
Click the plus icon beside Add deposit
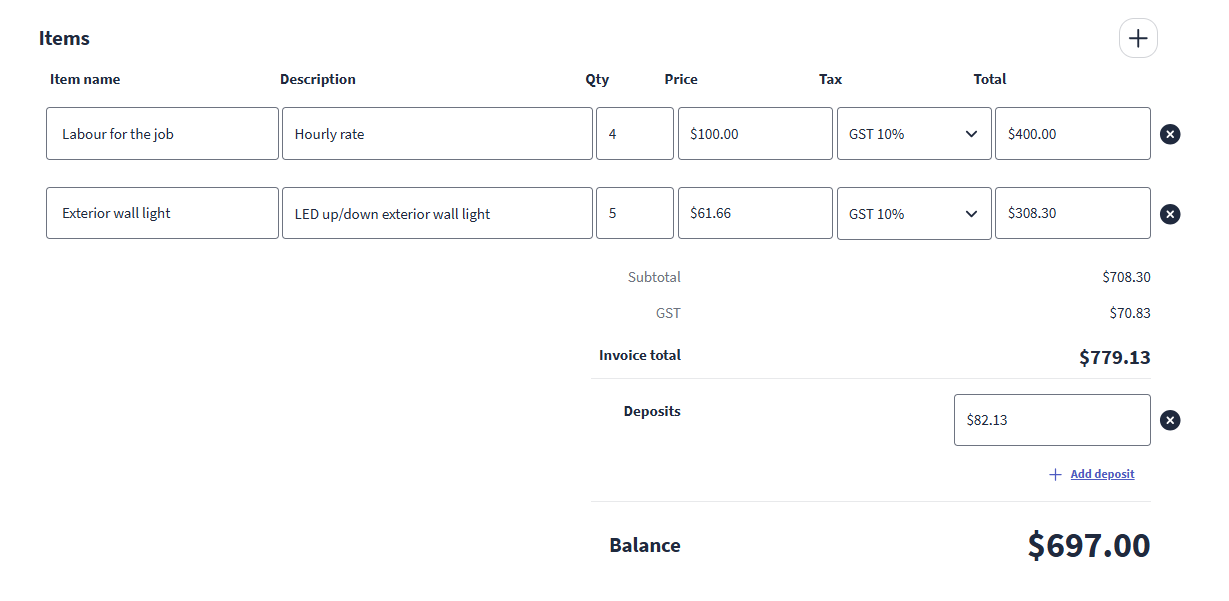(x=1055, y=475)
